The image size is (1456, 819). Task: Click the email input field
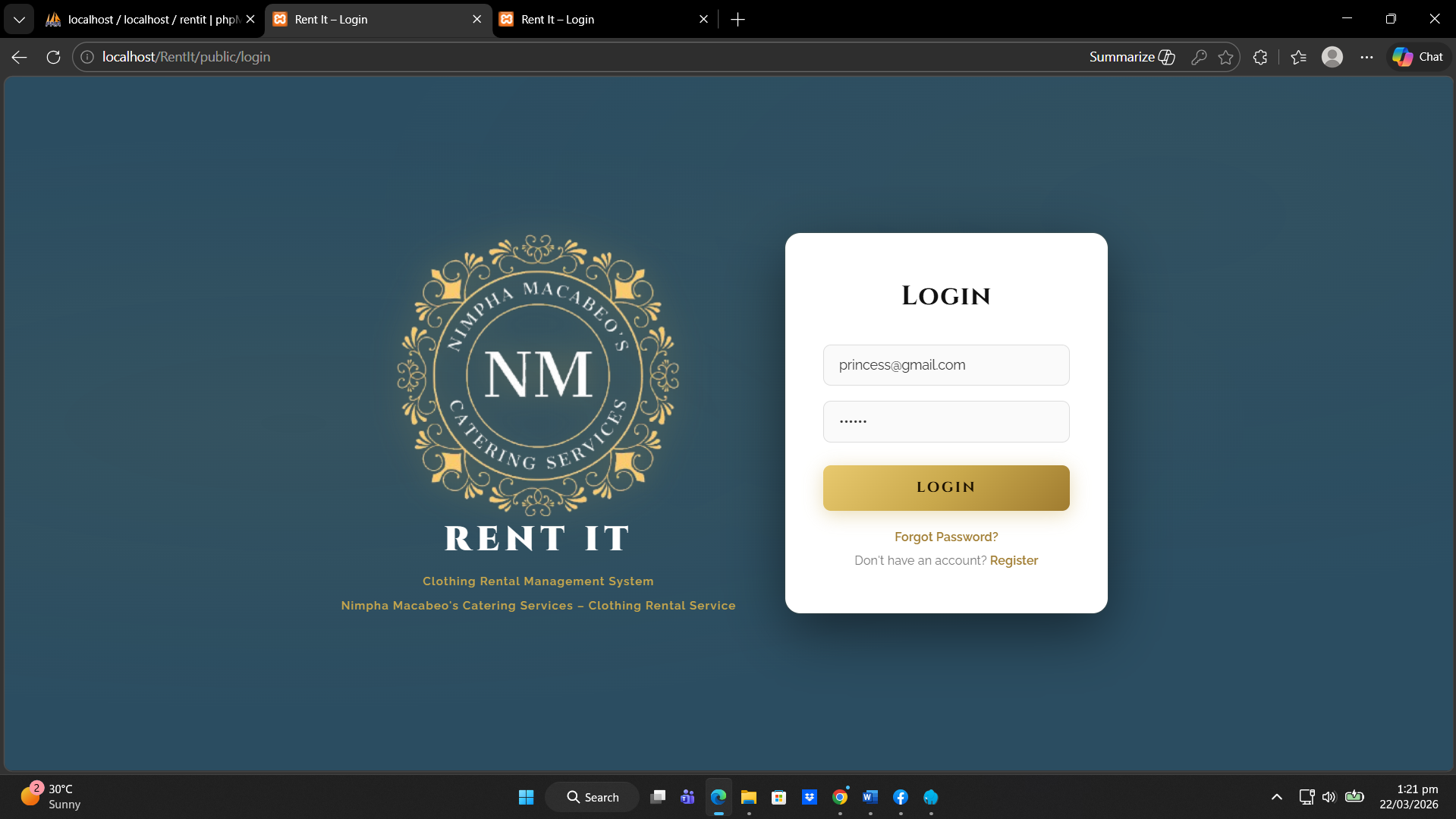coord(945,365)
